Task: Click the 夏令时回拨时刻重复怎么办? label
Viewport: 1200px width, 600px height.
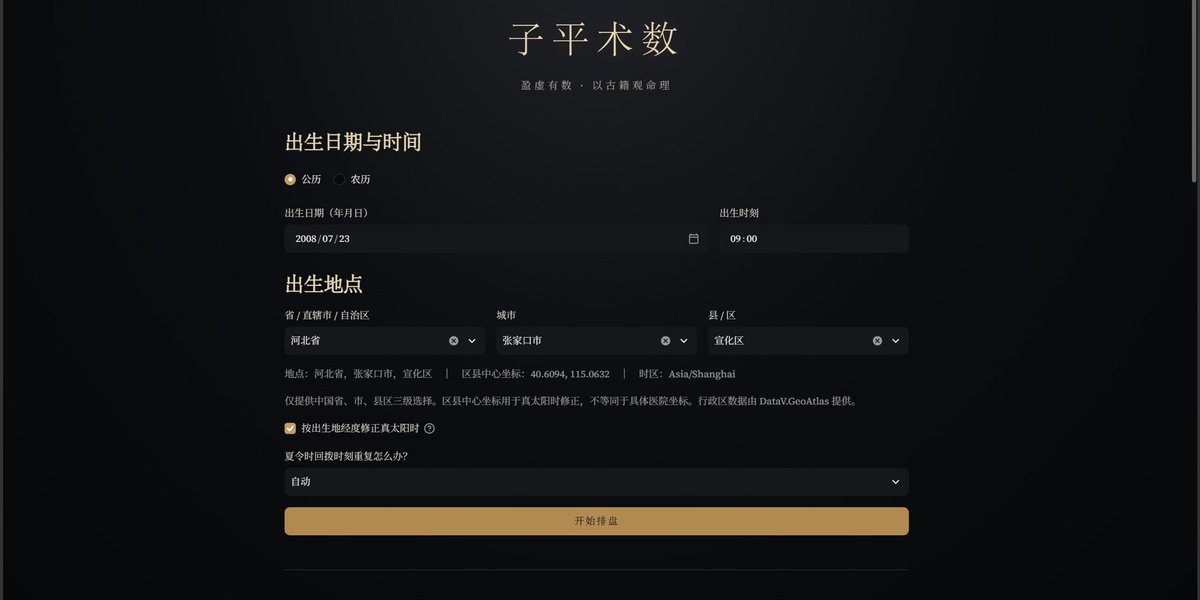Action: pos(346,456)
